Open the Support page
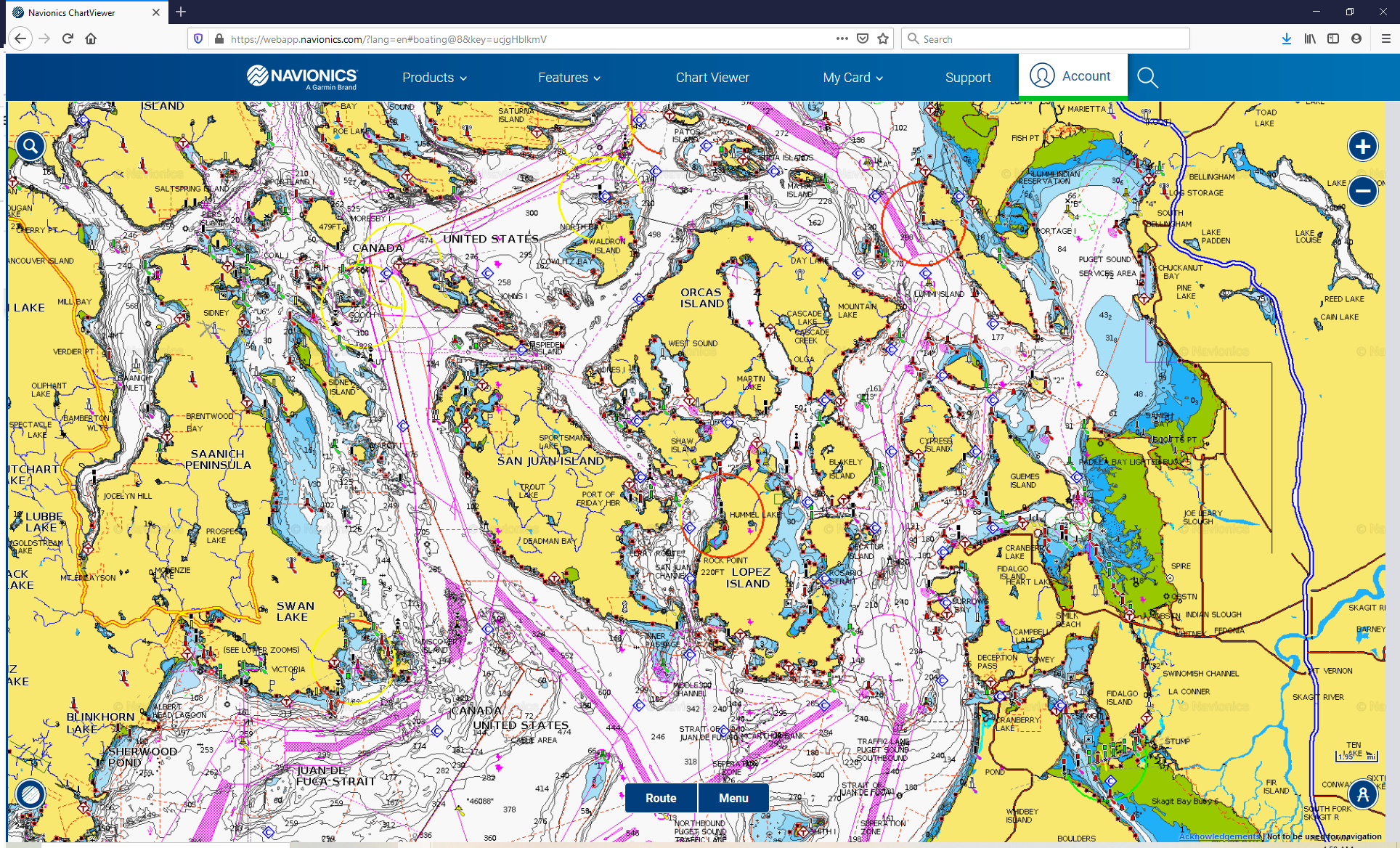The width and height of the screenshot is (1400, 848). point(968,77)
